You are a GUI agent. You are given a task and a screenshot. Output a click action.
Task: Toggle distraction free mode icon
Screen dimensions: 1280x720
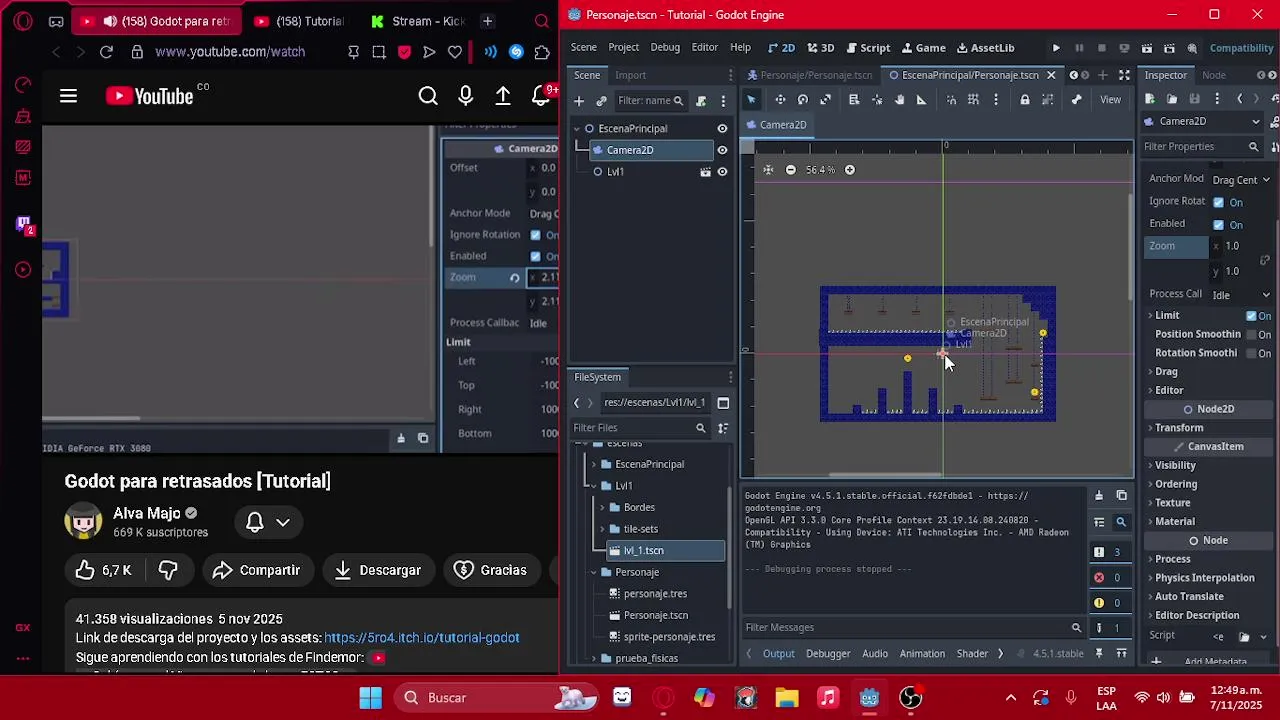[1124, 75]
